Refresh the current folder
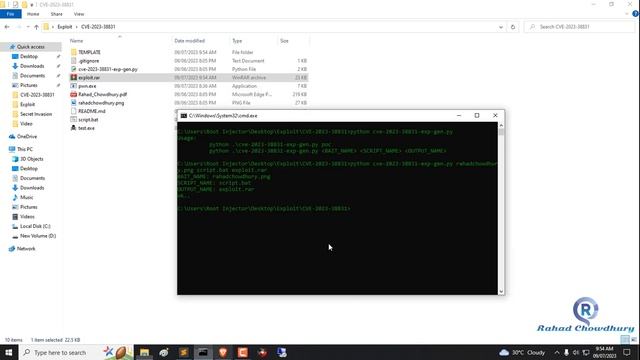The height and width of the screenshot is (360, 640). (x=513, y=27)
